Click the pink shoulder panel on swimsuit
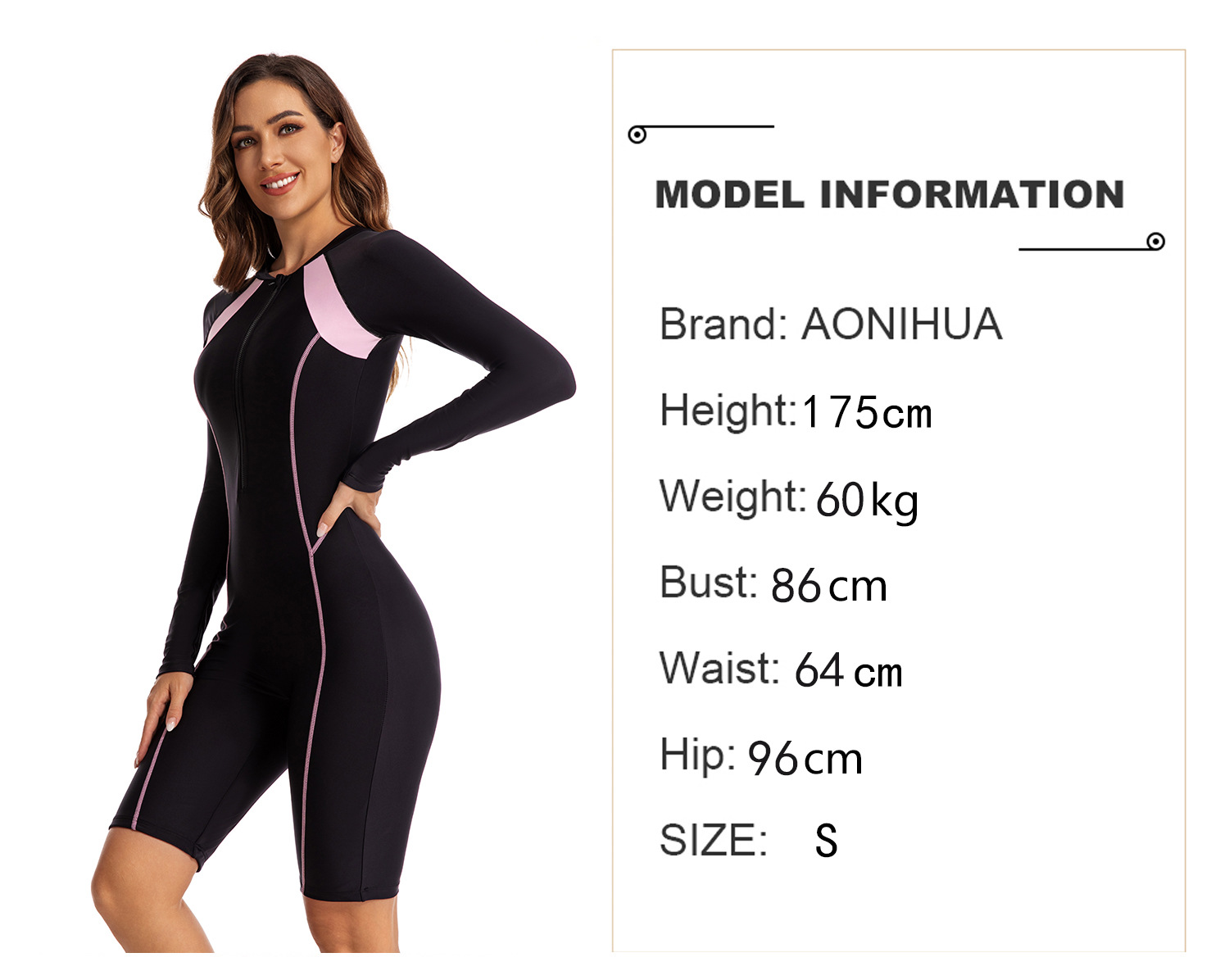The image size is (1229, 980). pos(339,310)
